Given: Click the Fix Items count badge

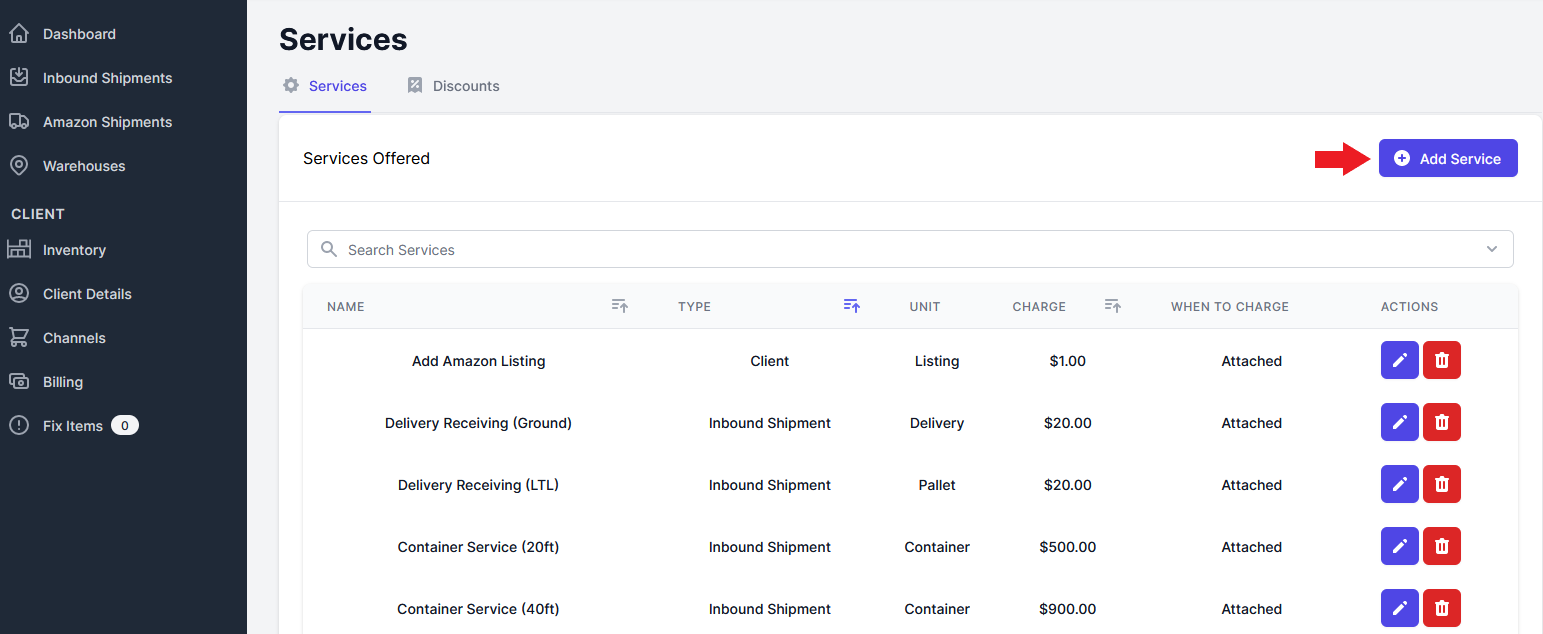Looking at the screenshot, I should coord(125,426).
